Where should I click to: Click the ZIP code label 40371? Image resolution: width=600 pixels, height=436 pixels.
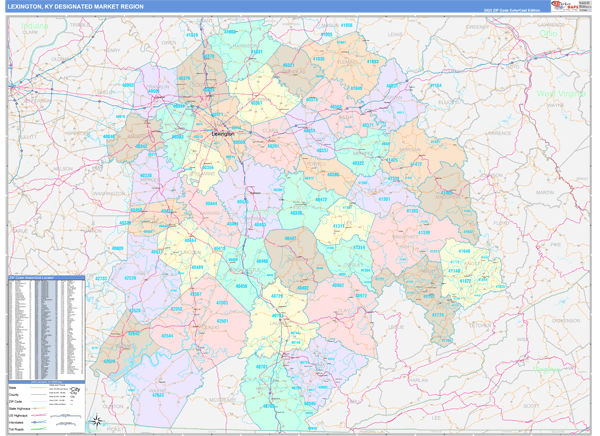tap(368, 125)
